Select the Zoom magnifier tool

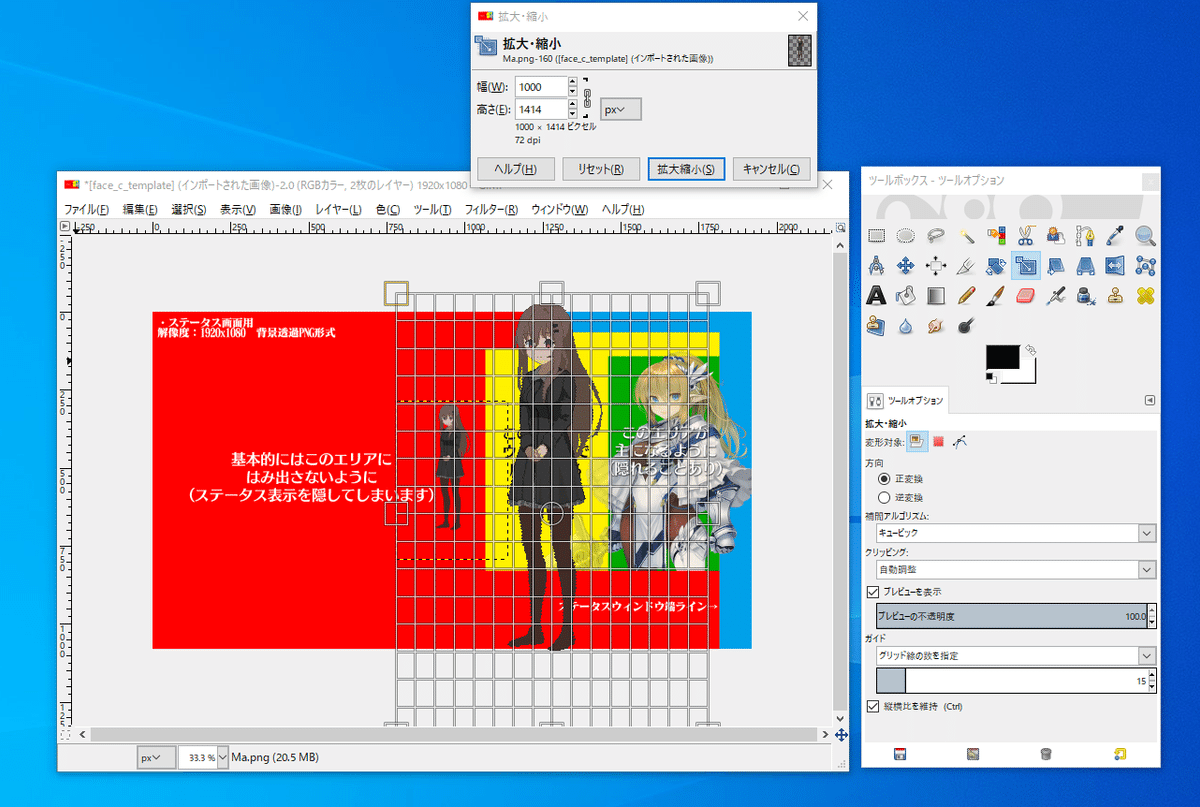point(1146,236)
